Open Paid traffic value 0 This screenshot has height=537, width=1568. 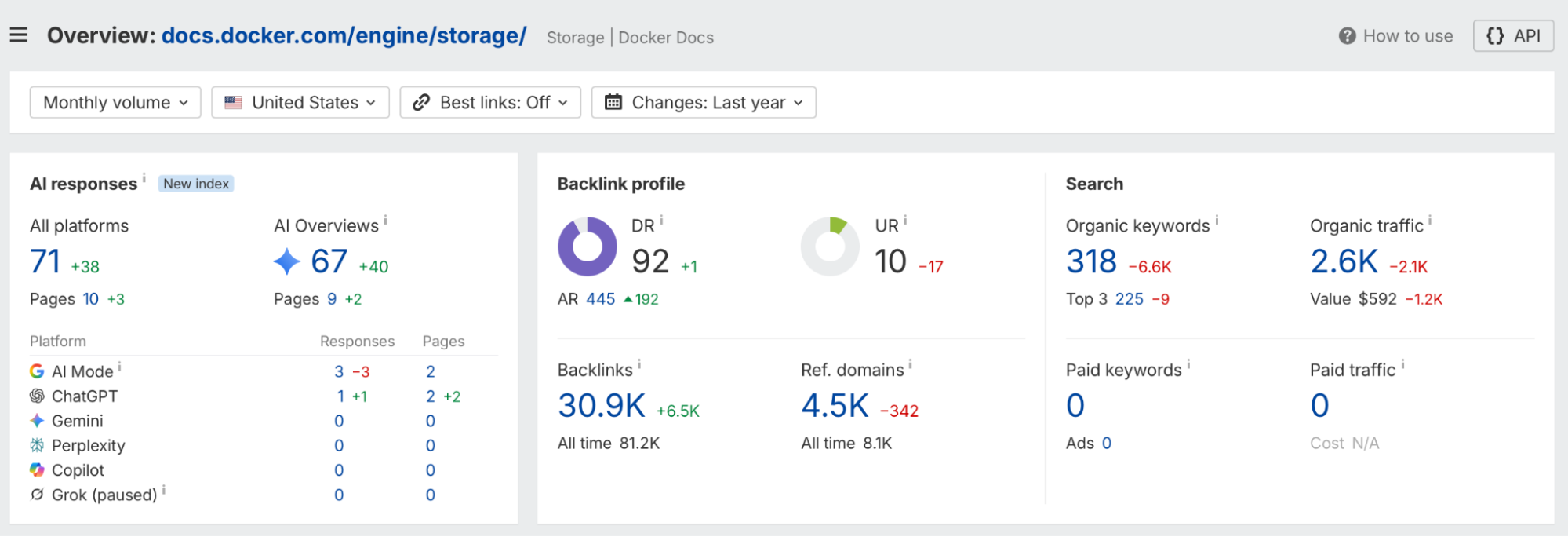point(1320,406)
